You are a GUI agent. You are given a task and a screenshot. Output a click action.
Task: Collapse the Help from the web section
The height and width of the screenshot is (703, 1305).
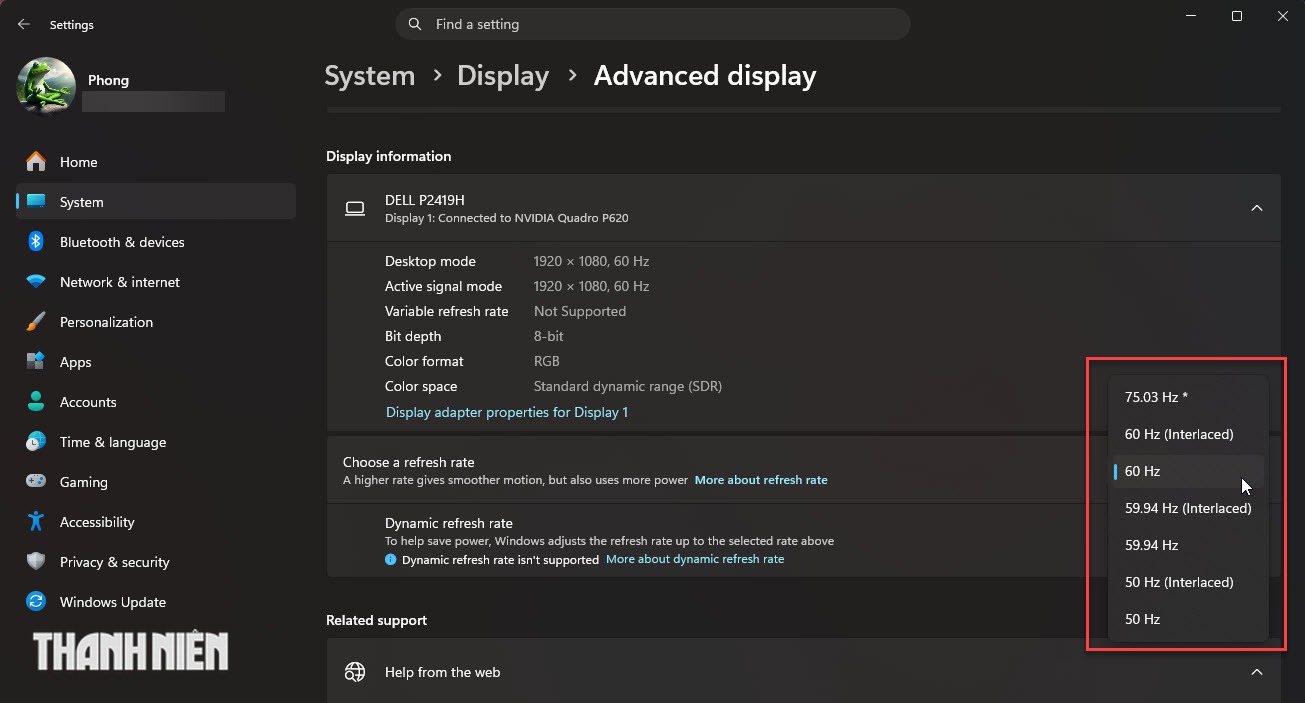tap(1257, 672)
